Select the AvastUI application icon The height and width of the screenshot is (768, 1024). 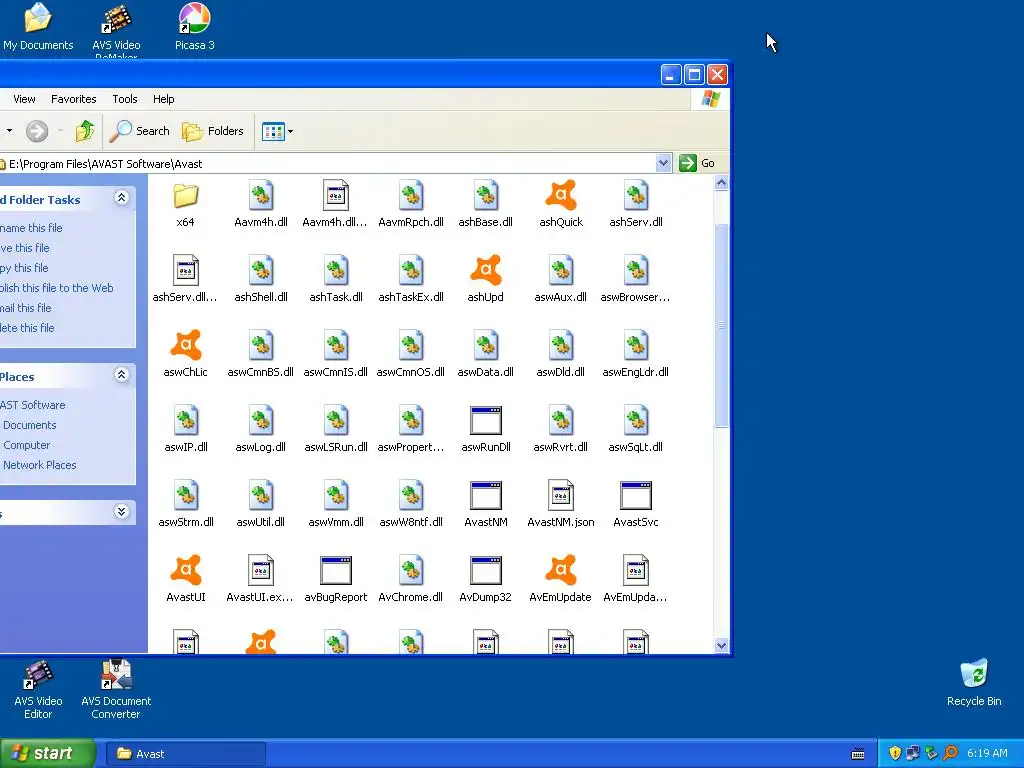[186, 571]
